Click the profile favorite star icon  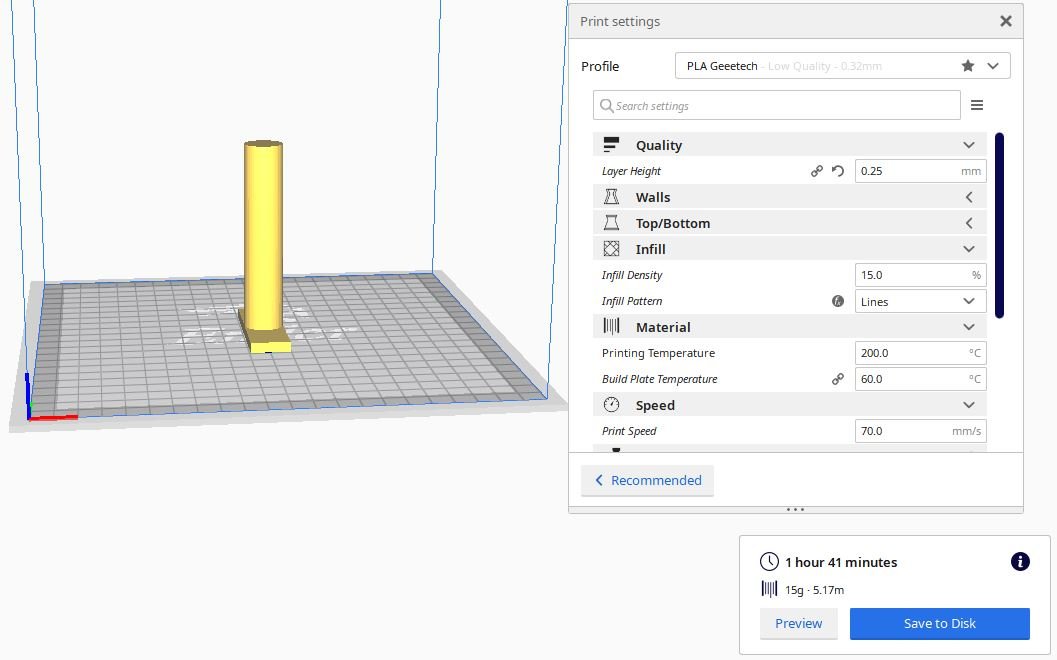967,66
